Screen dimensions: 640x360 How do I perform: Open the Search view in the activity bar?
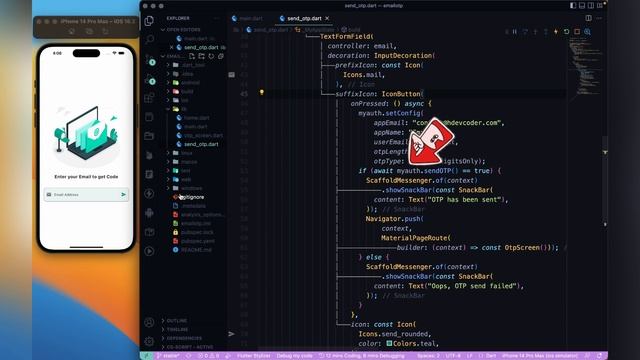(x=149, y=39)
